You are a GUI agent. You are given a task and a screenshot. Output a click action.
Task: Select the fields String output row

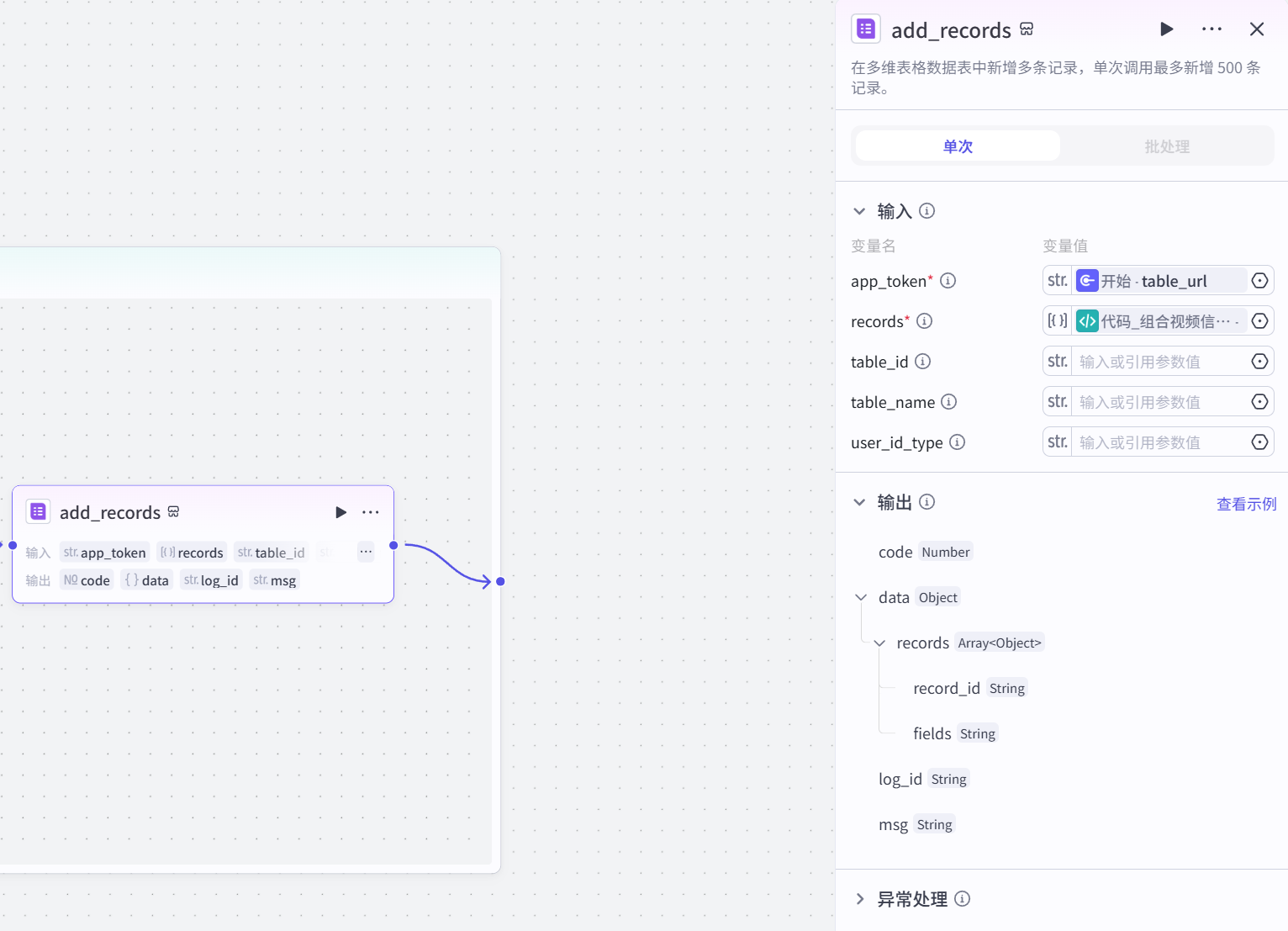click(x=955, y=733)
